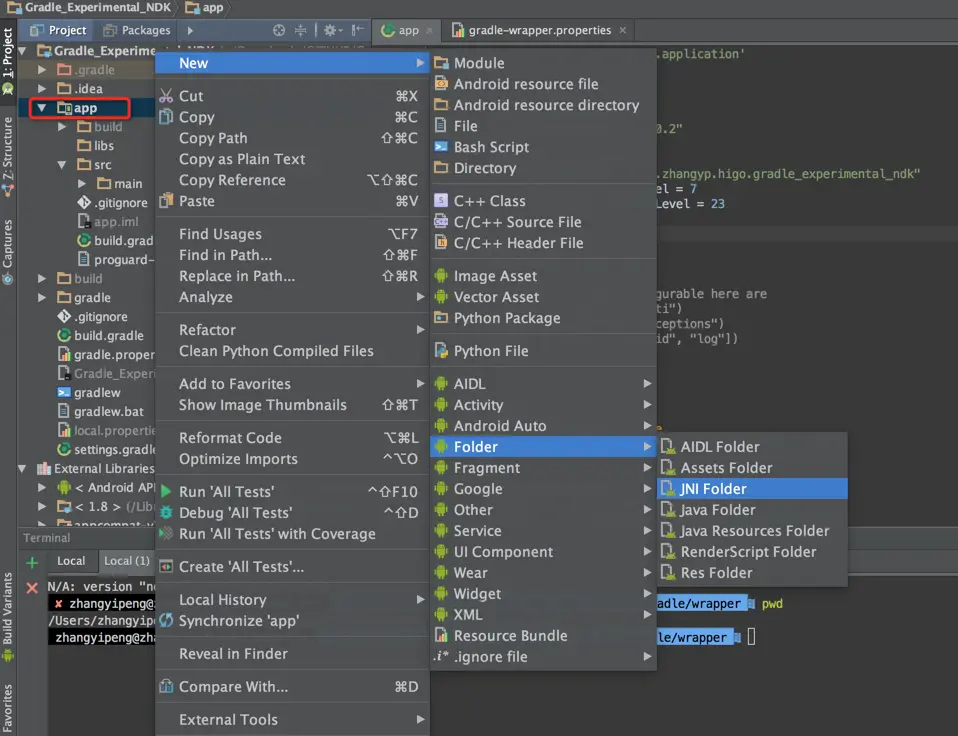This screenshot has height=736, width=958.
Task: Select Copy Path in context menu
Action: pyautogui.click(x=293, y=138)
